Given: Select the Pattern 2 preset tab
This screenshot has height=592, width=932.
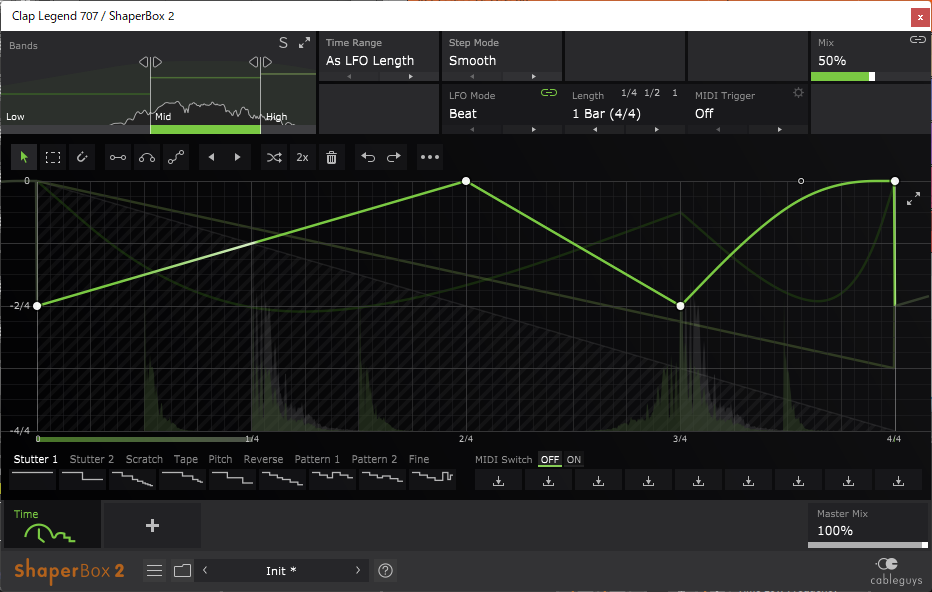Looking at the screenshot, I should tap(374, 459).
